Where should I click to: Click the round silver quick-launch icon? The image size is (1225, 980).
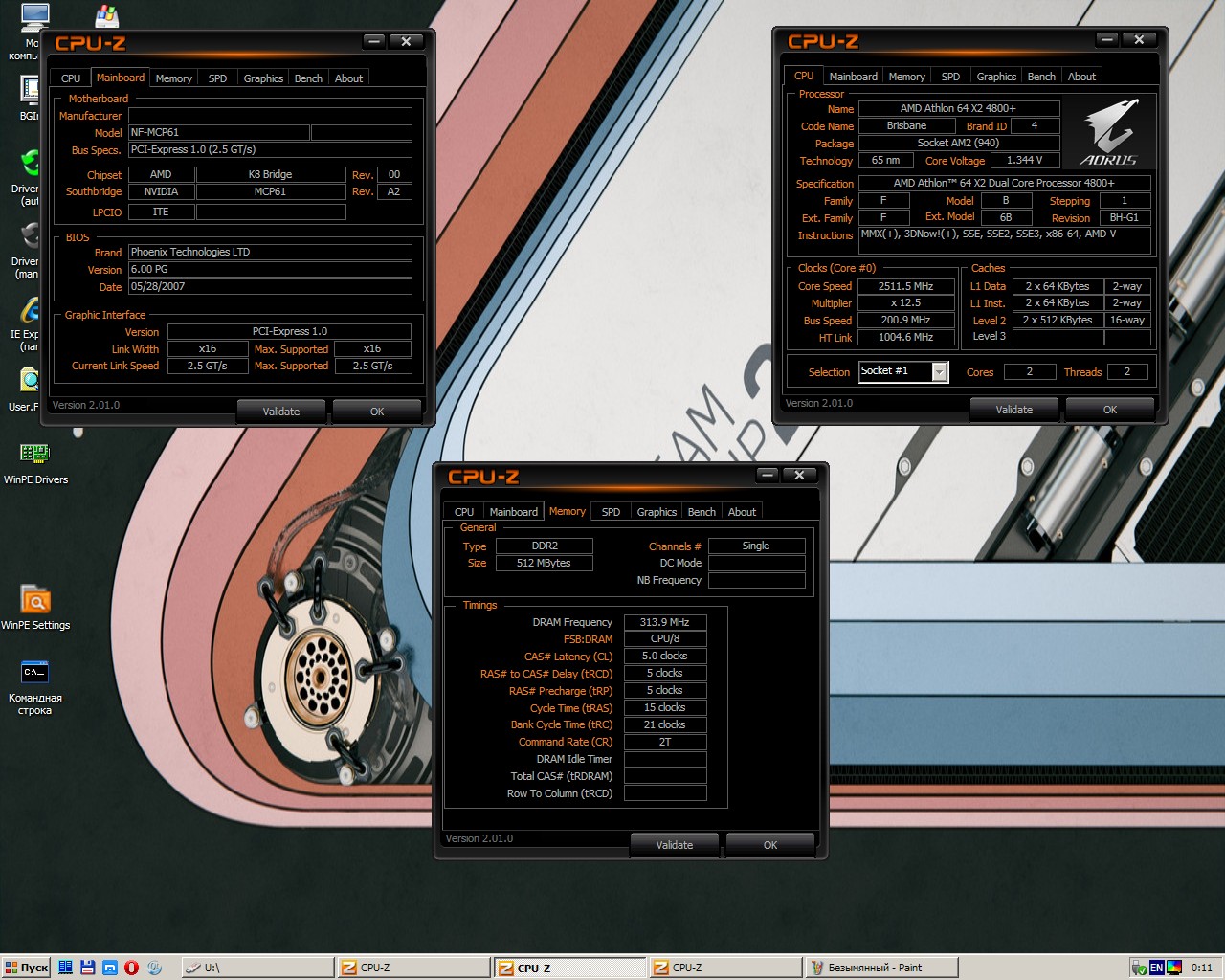tap(154, 968)
